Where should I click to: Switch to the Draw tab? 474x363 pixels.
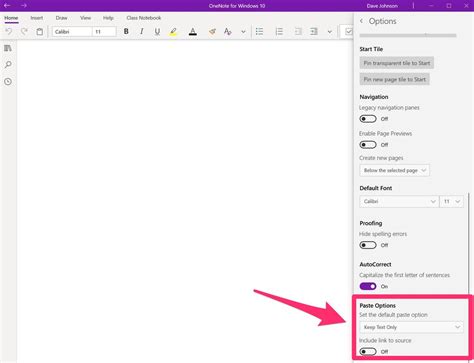click(61, 18)
